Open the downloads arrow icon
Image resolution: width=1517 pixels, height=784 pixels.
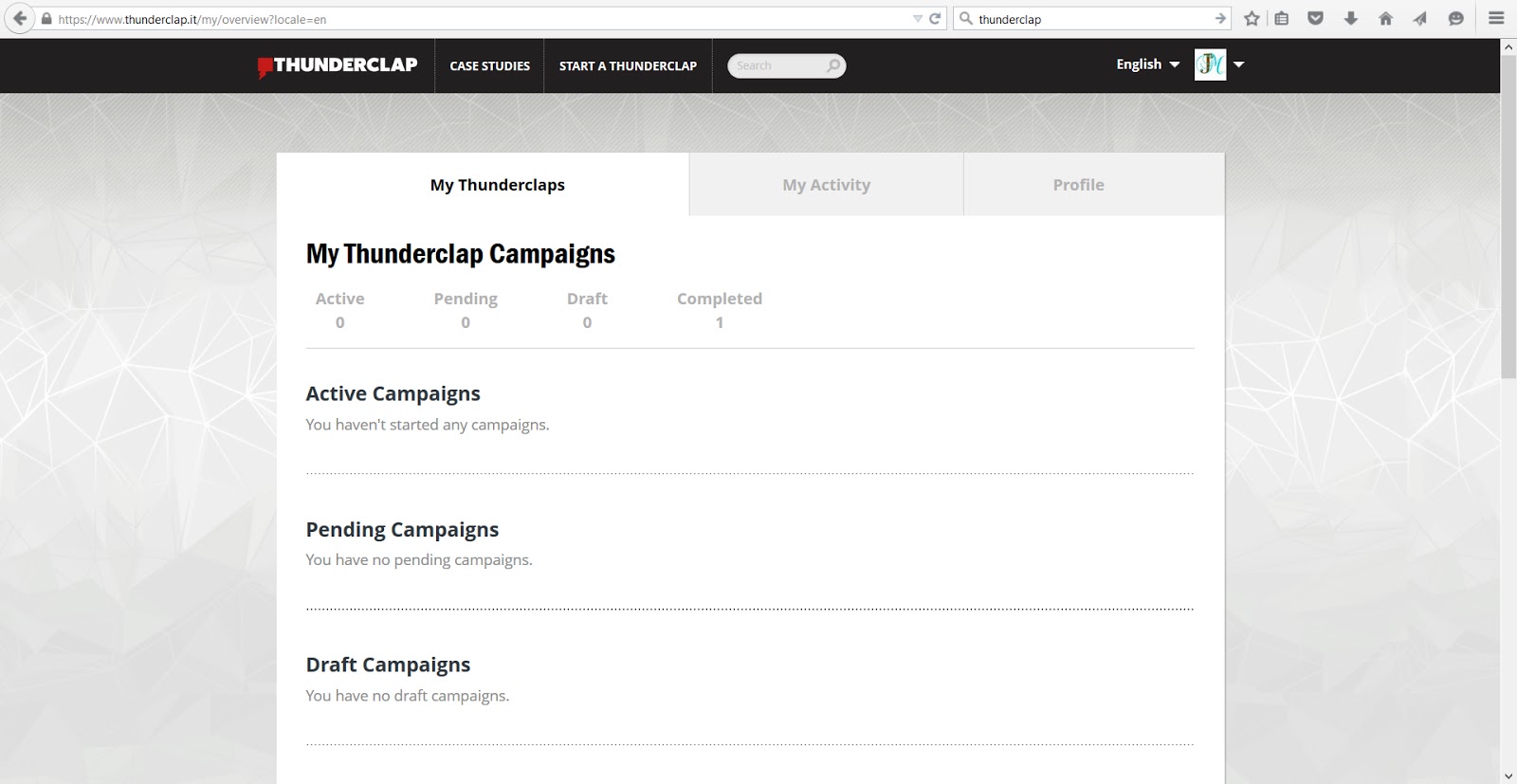[1351, 19]
